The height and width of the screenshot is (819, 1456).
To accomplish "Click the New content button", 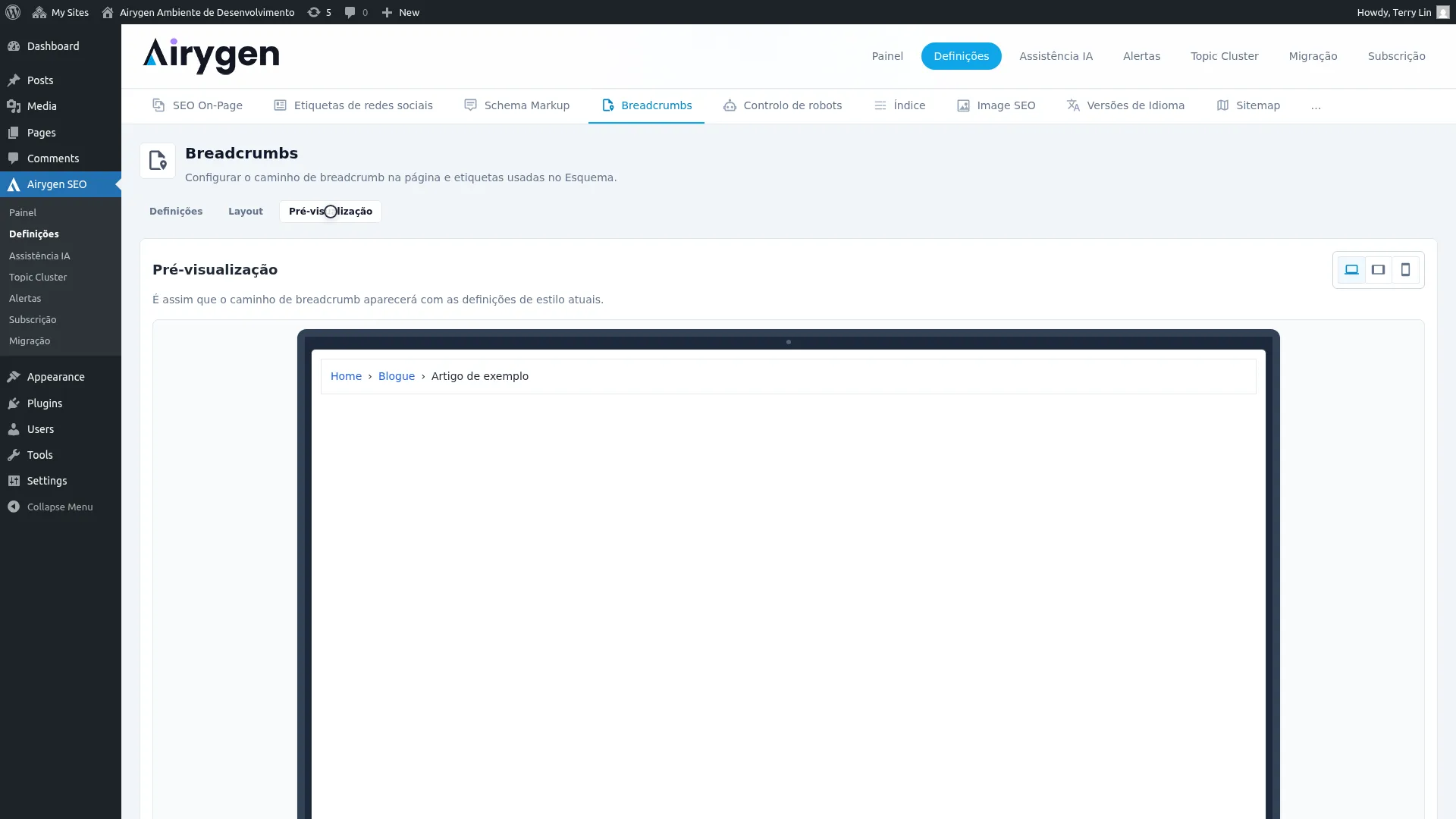I will pos(400,12).
